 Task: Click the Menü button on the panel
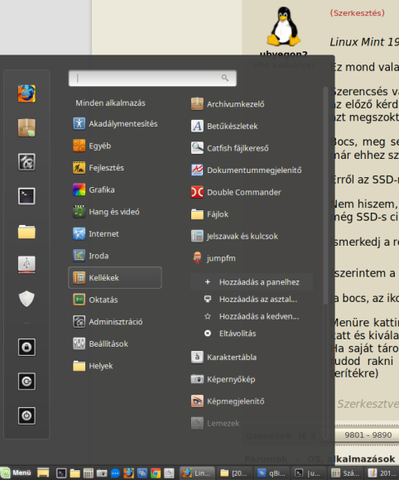click(16, 473)
